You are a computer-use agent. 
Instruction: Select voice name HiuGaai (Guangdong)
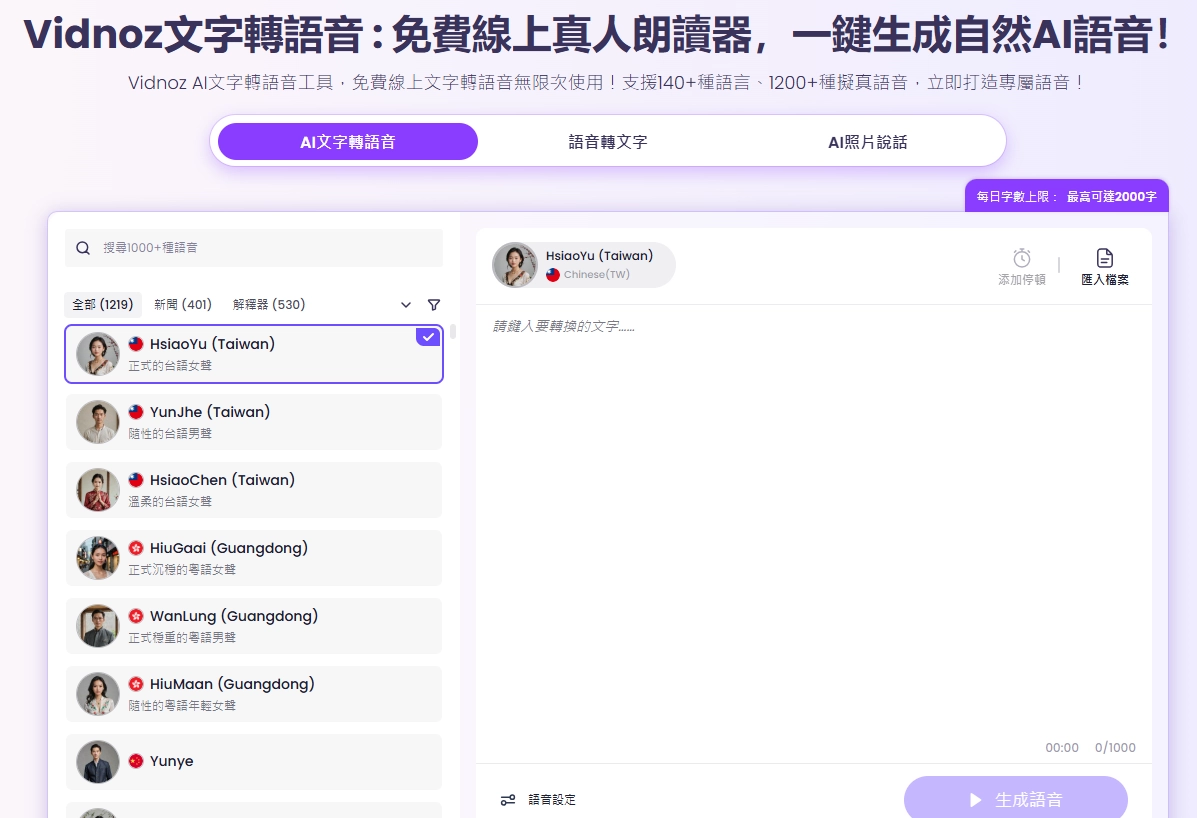[229, 548]
